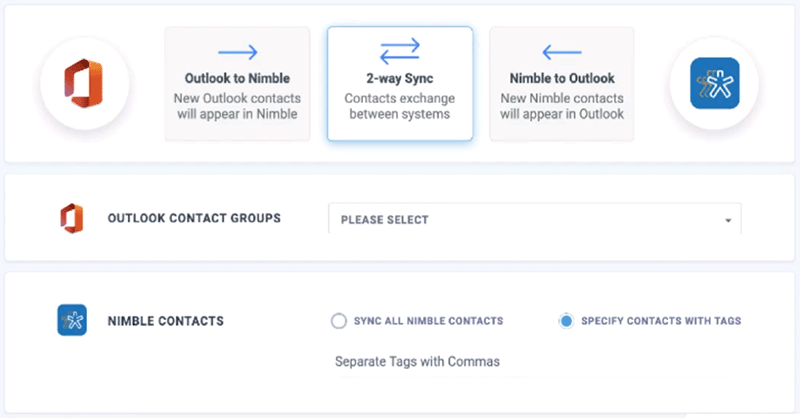Click the Separate Tags with Commas field
Screen dimensions: 800x418
529,362
